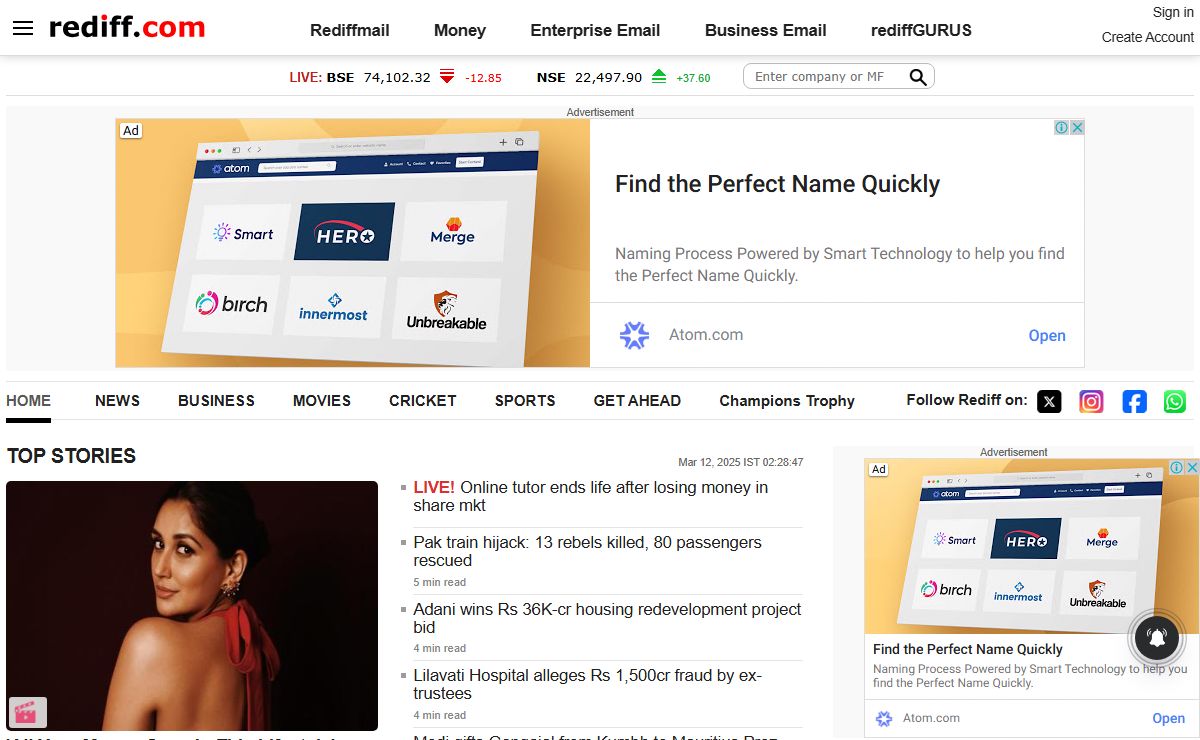
Task: Focus the 'Enter company or MF' search field
Action: pos(825,77)
